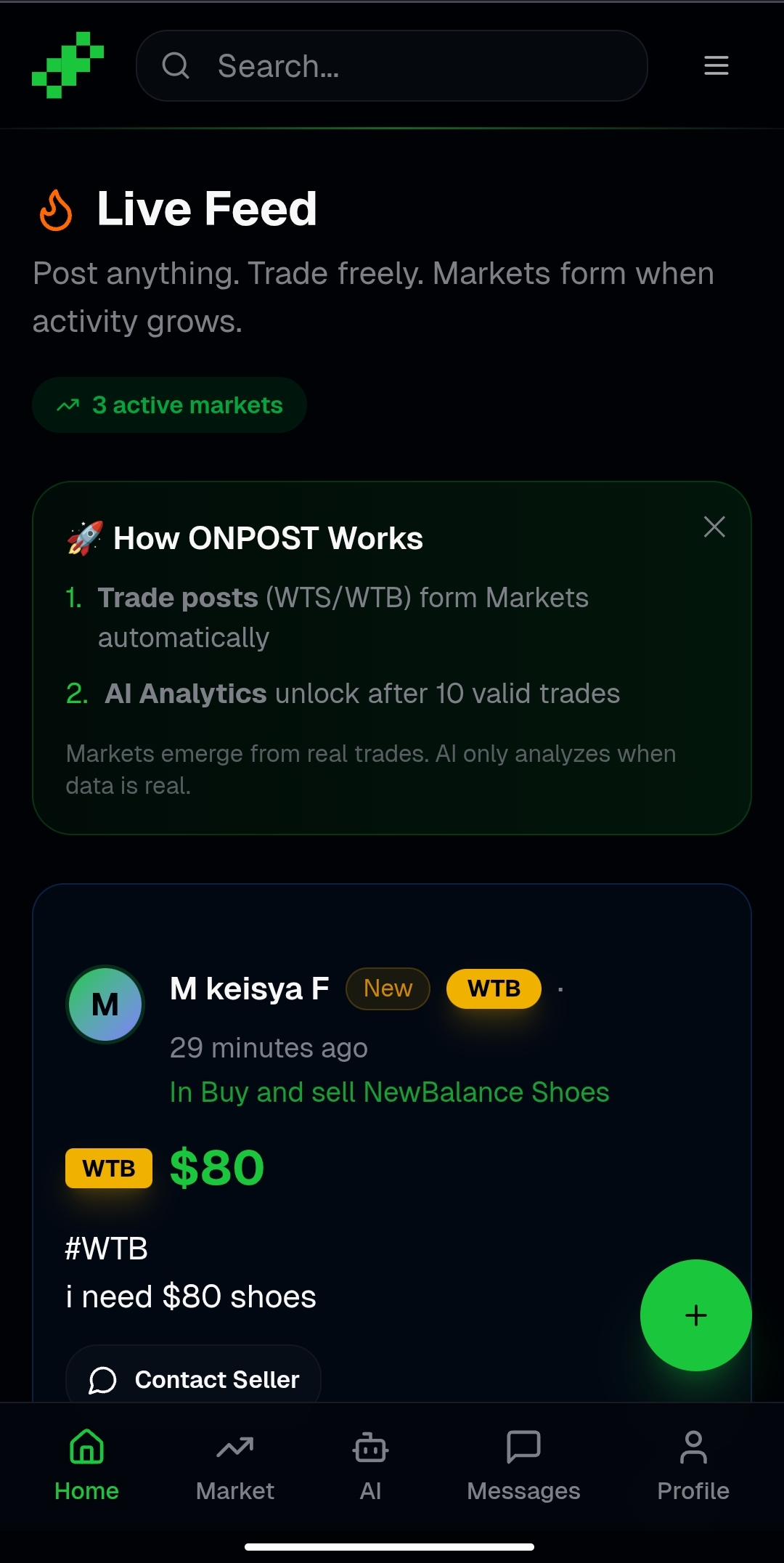Tap the green pixel ONPOST logo
The width and height of the screenshot is (784, 1563).
click(x=68, y=65)
